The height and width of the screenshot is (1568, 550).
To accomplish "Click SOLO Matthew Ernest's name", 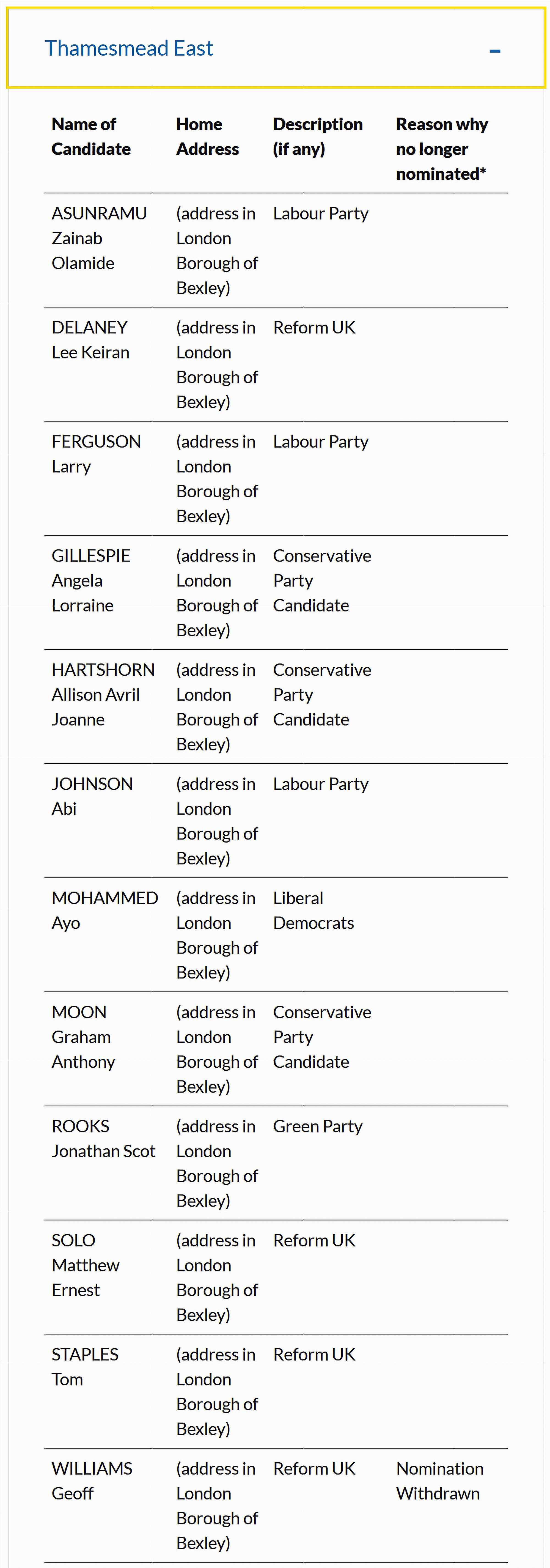I will tap(85, 1265).
